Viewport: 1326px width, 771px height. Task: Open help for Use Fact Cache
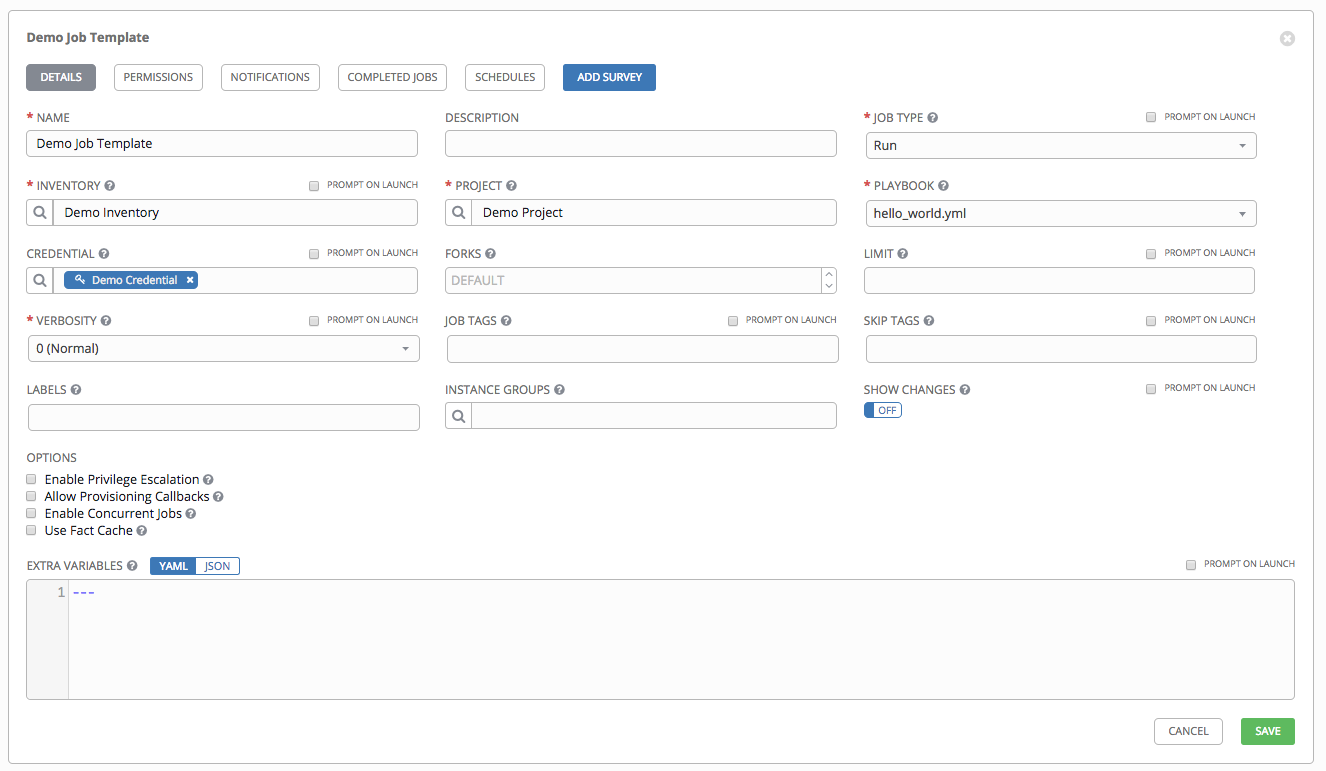(142, 531)
